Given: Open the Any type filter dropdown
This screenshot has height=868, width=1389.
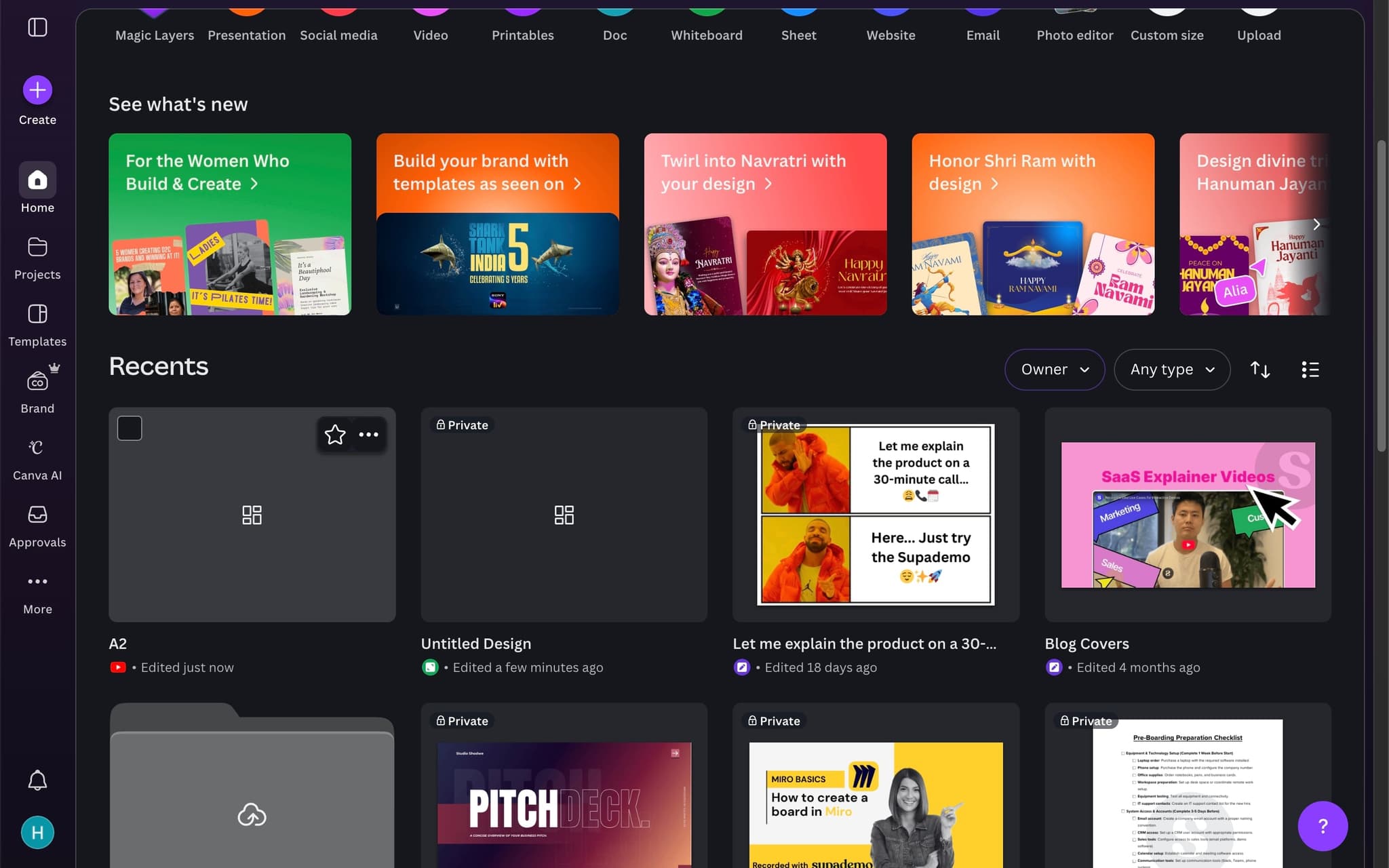Looking at the screenshot, I should (x=1171, y=370).
